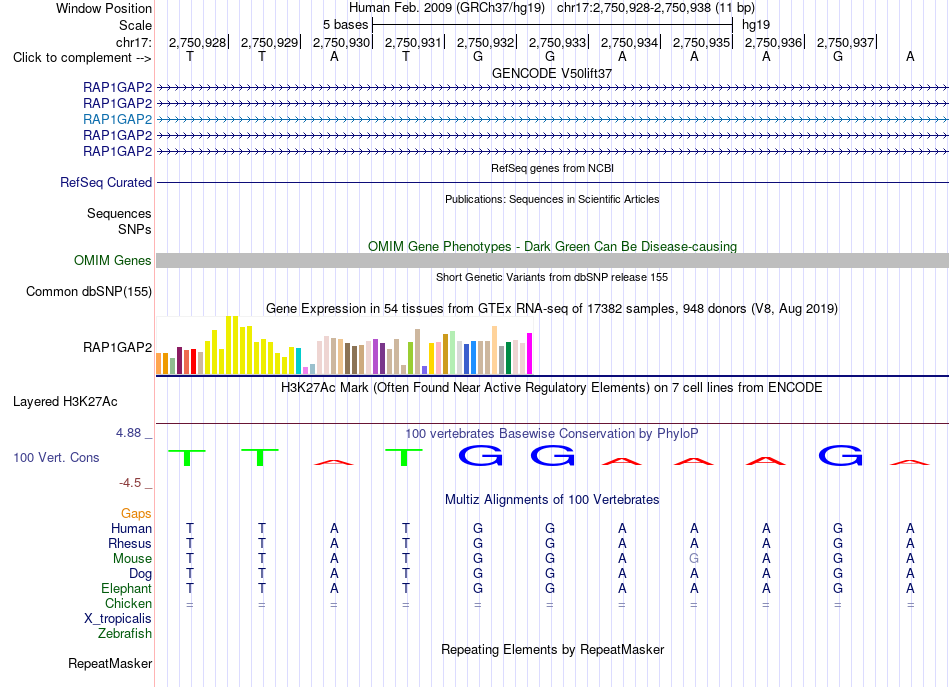Click position label 2,750,934 in chr17 ruler
950x687 pixels.
(x=629, y=42)
